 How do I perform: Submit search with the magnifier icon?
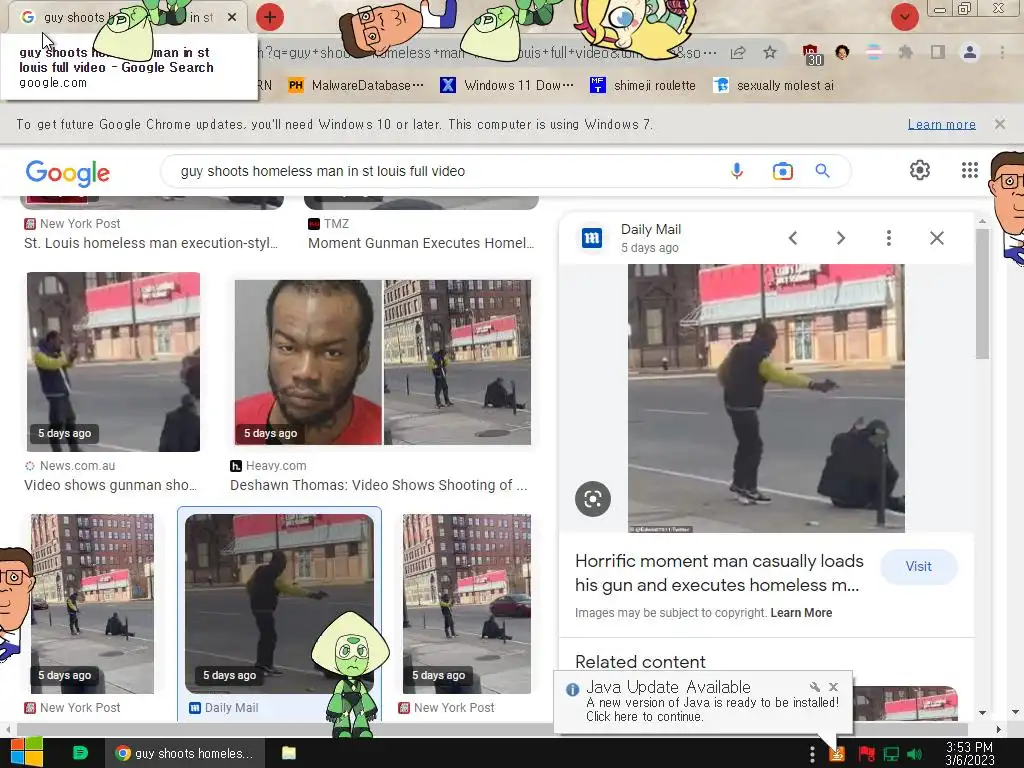pos(822,171)
